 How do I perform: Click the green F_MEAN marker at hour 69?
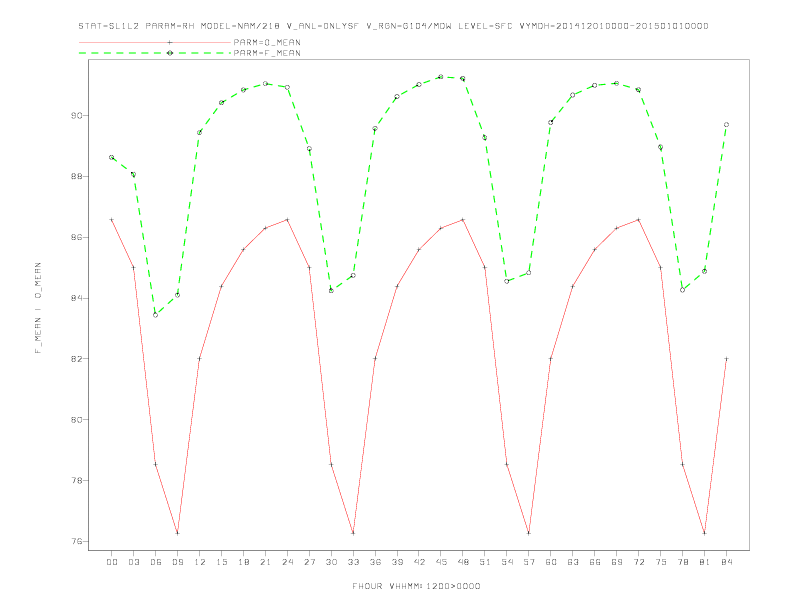[617, 83]
